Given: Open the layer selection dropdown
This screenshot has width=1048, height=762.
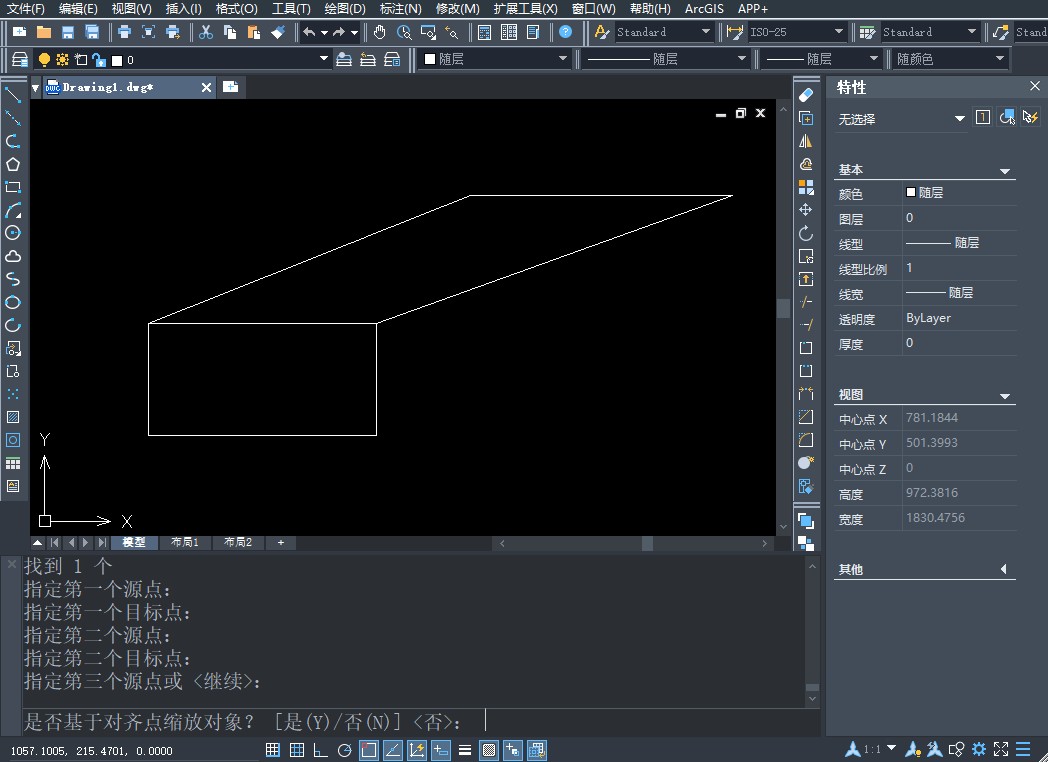Looking at the screenshot, I should [323, 59].
